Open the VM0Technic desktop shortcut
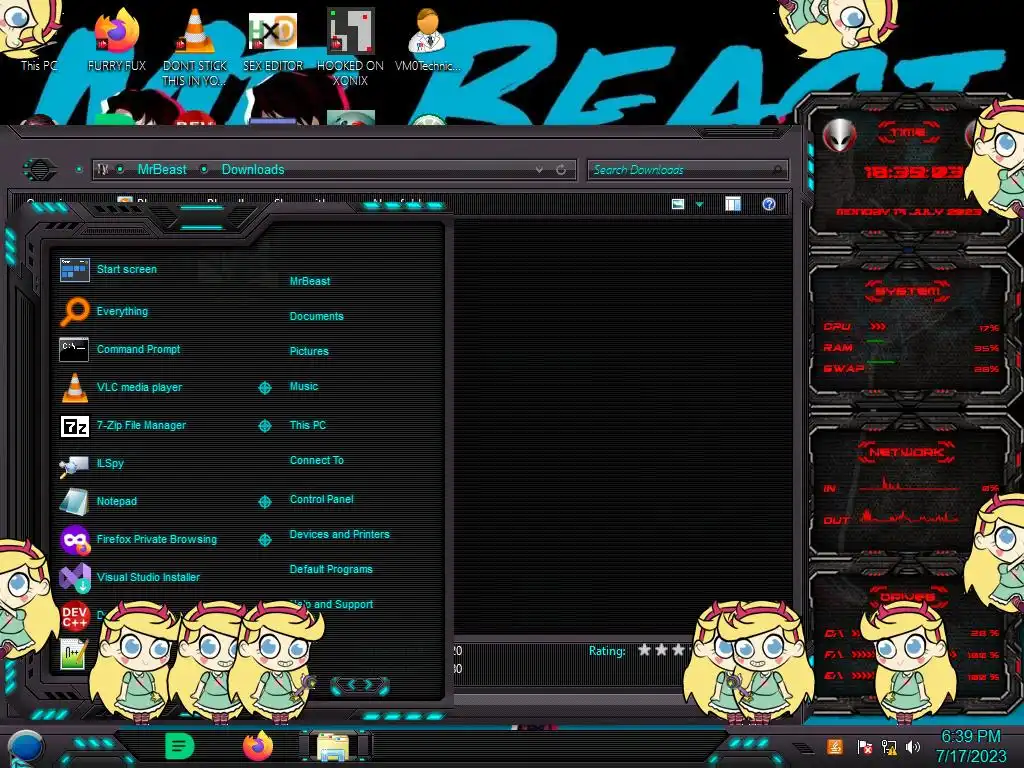 tap(427, 39)
